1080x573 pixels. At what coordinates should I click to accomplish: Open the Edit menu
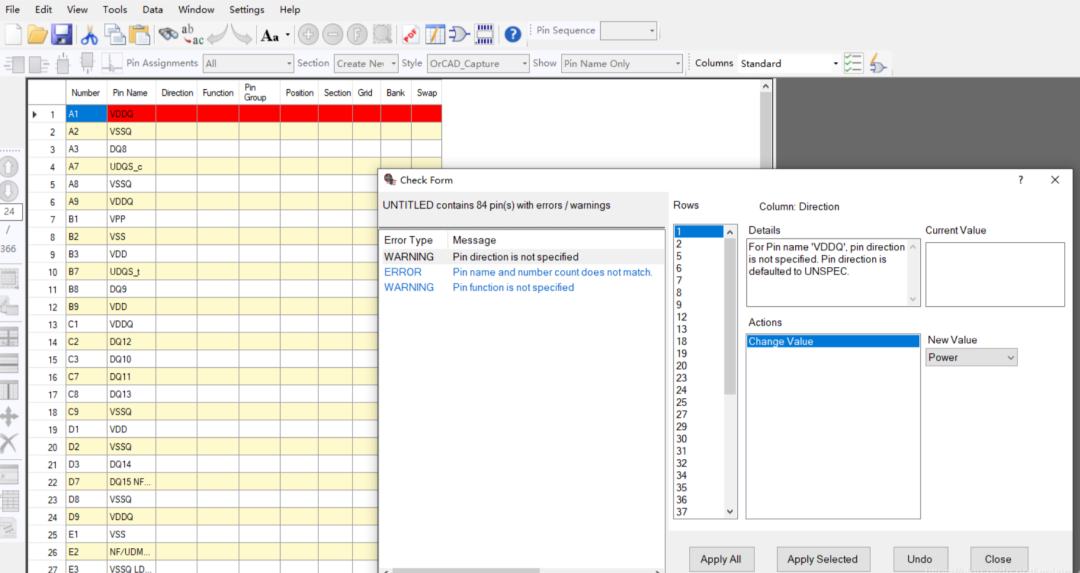tap(43, 10)
